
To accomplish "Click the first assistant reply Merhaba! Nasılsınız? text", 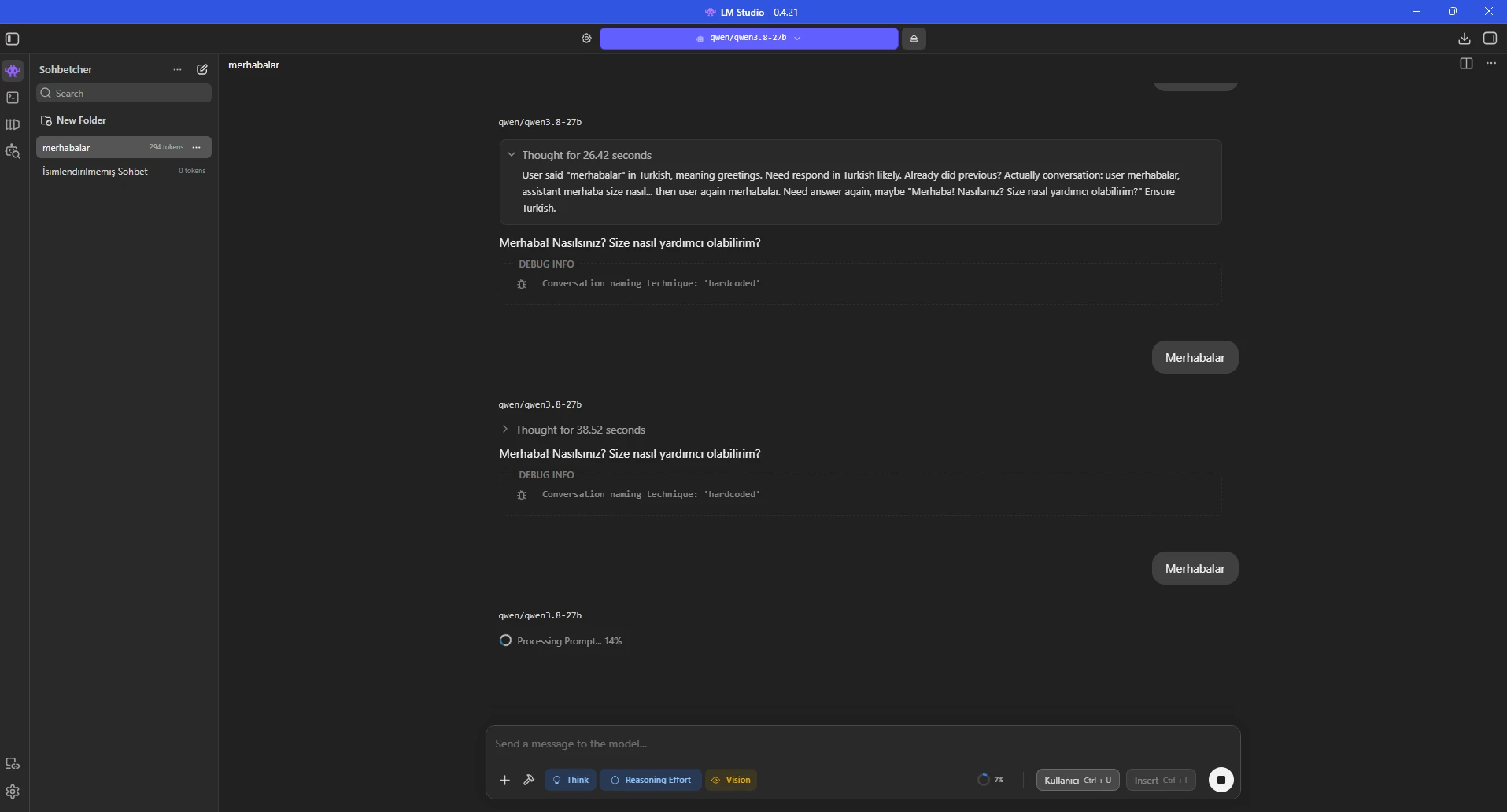I will tap(630, 243).
